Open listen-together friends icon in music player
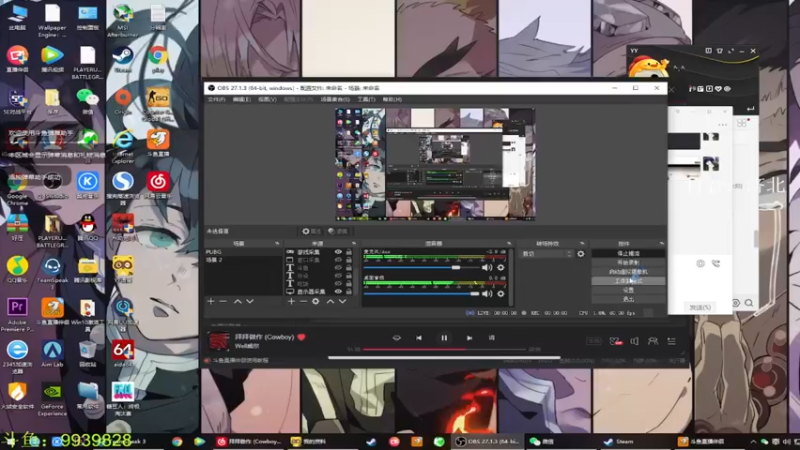The image size is (800, 450). coord(653,341)
